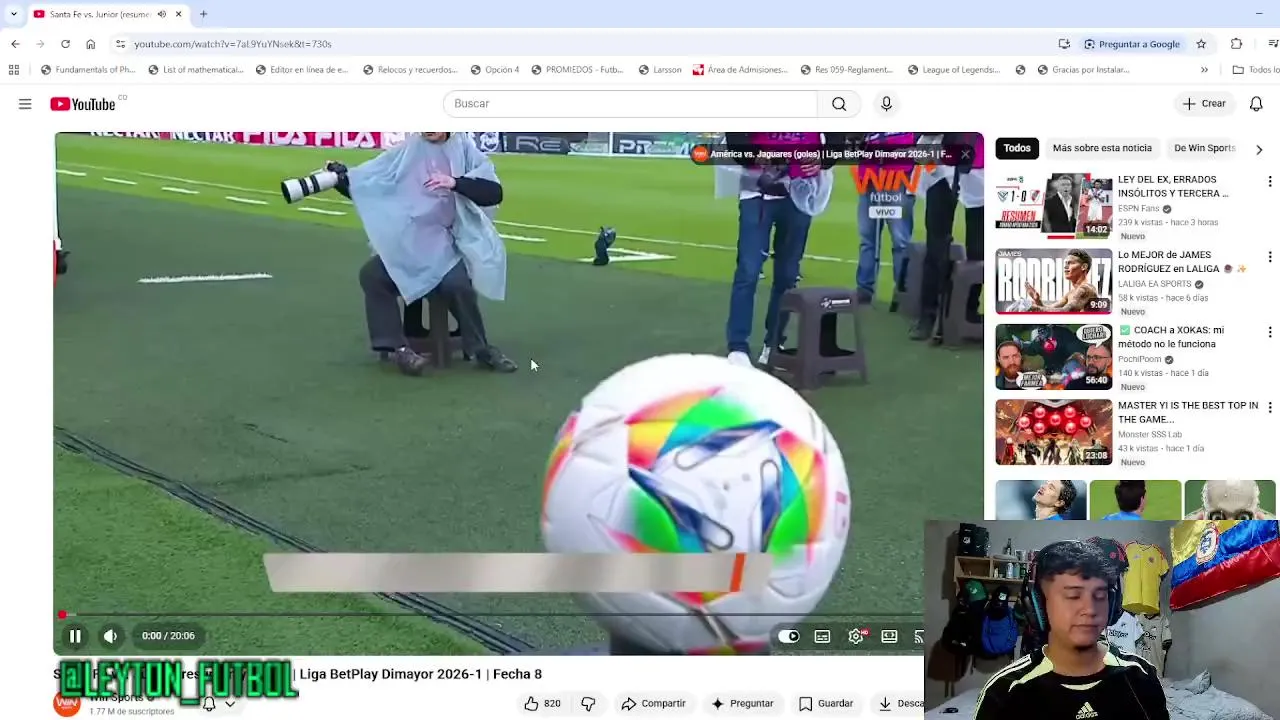Click the Buscar search field

click(630, 104)
